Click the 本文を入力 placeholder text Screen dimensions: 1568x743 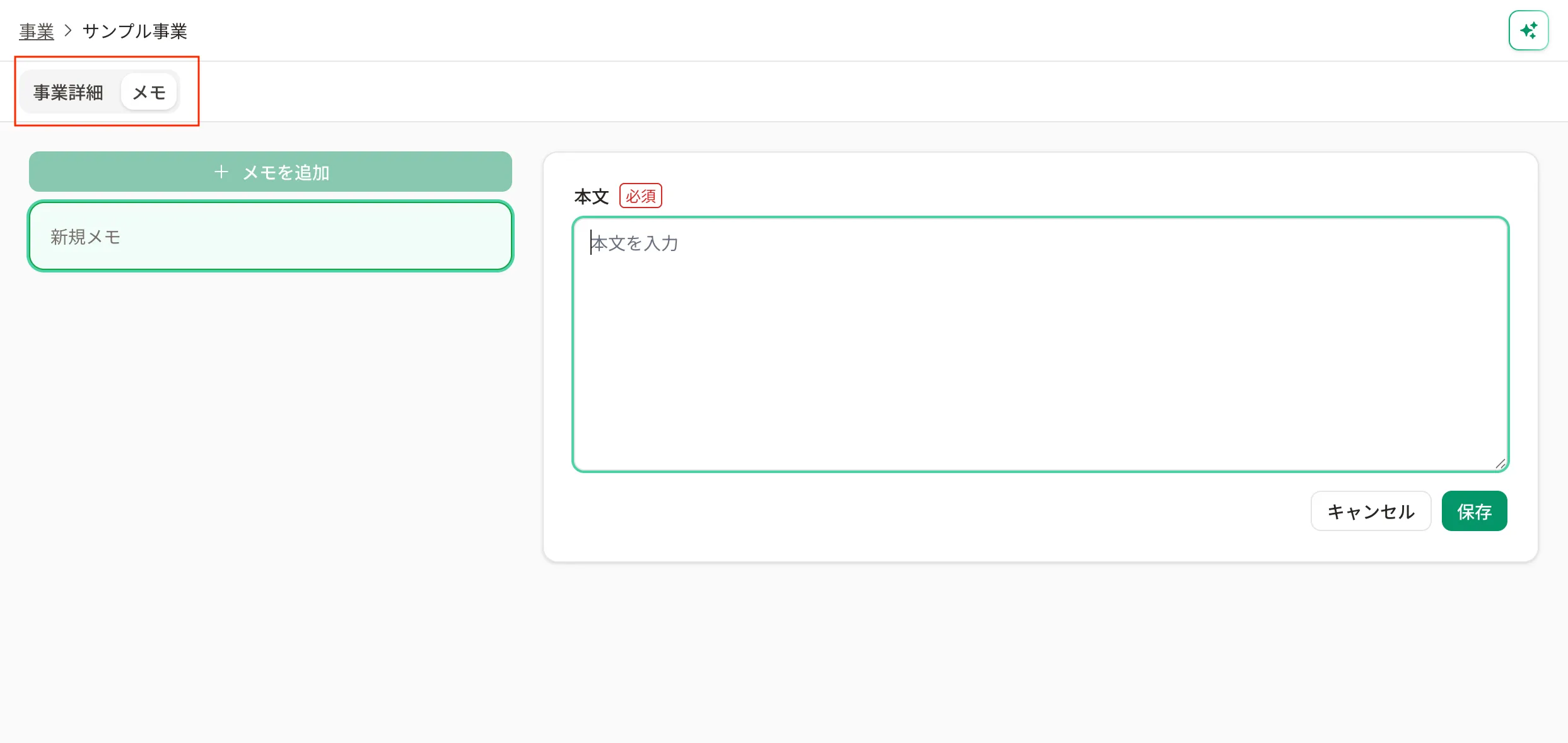[x=635, y=243]
